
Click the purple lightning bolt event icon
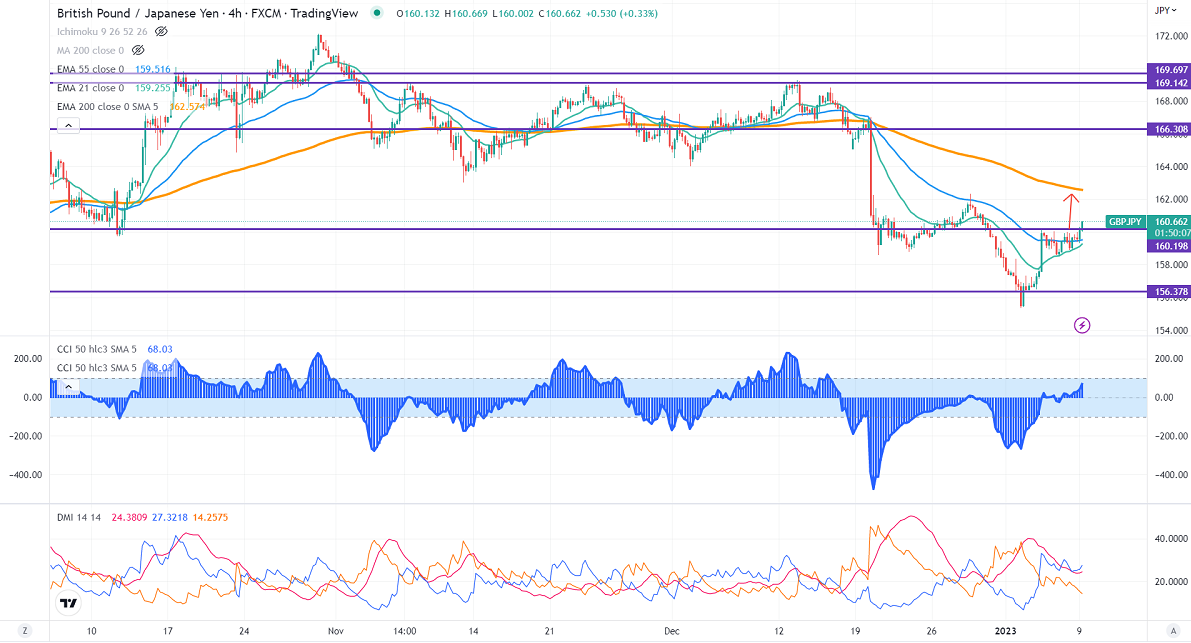tap(1082, 325)
